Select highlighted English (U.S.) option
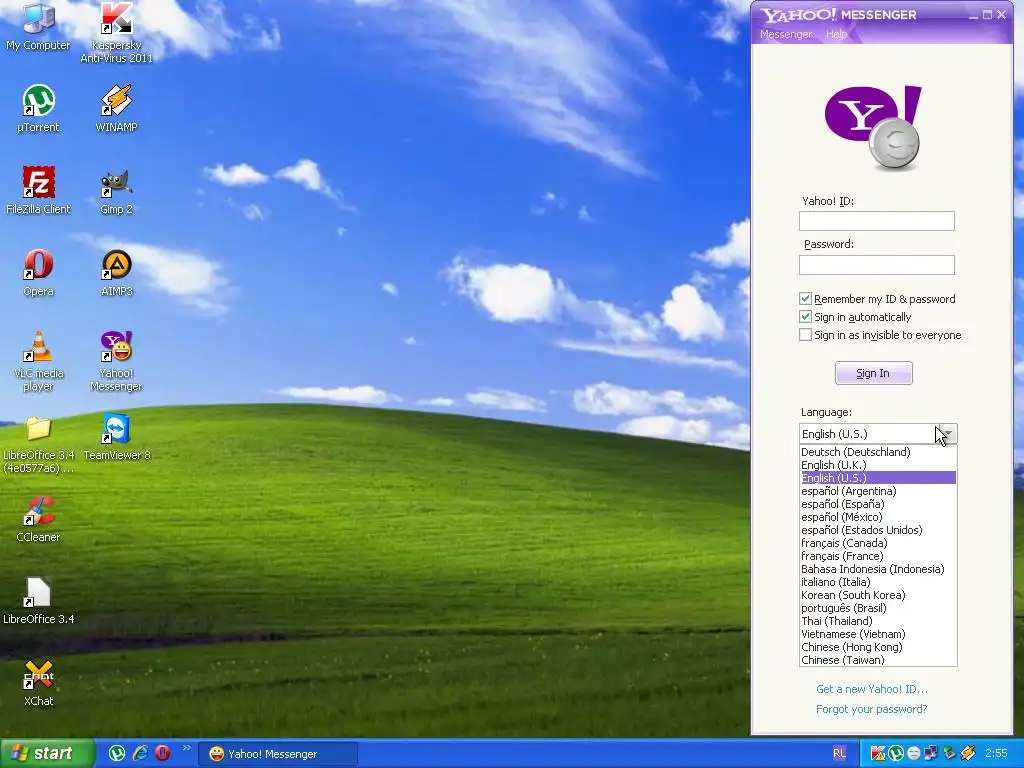Image resolution: width=1024 pixels, height=768 pixels. point(878,478)
